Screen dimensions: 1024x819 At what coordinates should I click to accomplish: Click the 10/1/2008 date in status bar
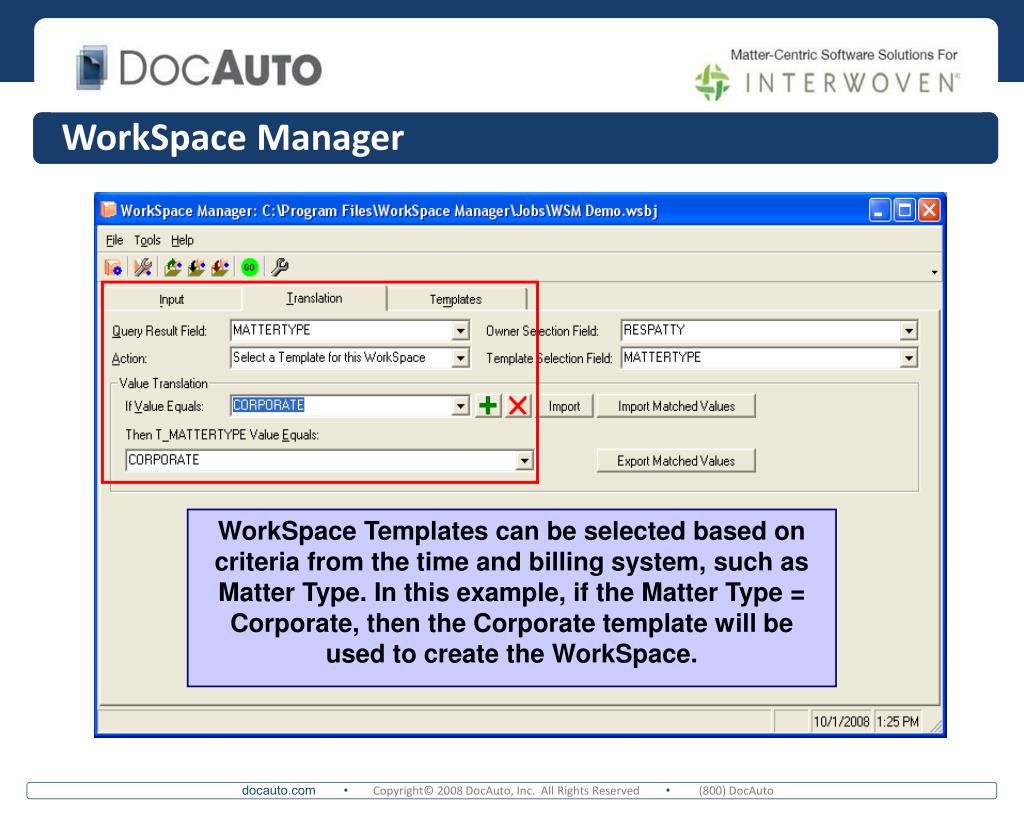point(841,722)
